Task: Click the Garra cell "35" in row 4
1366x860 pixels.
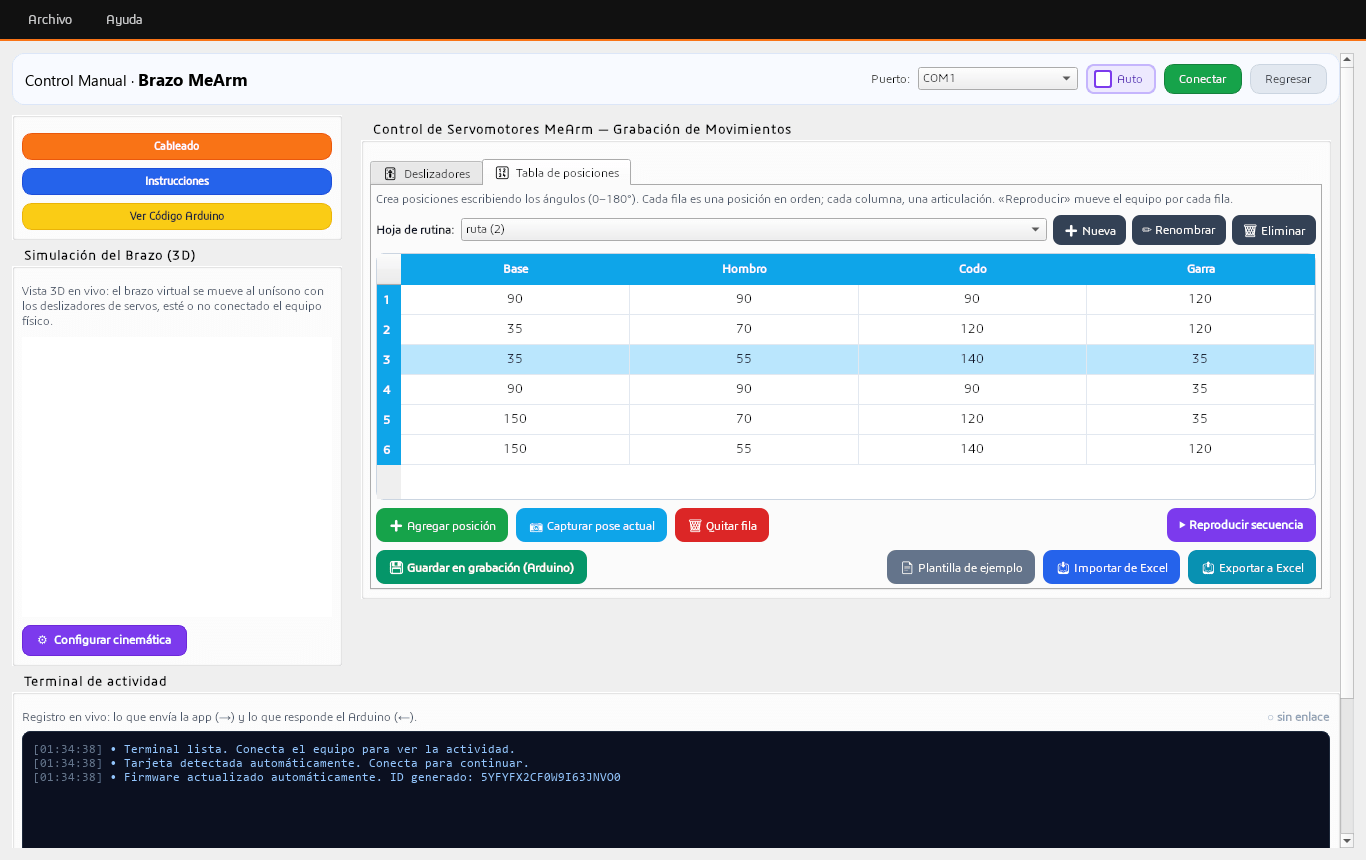Action: pyautogui.click(x=1201, y=389)
